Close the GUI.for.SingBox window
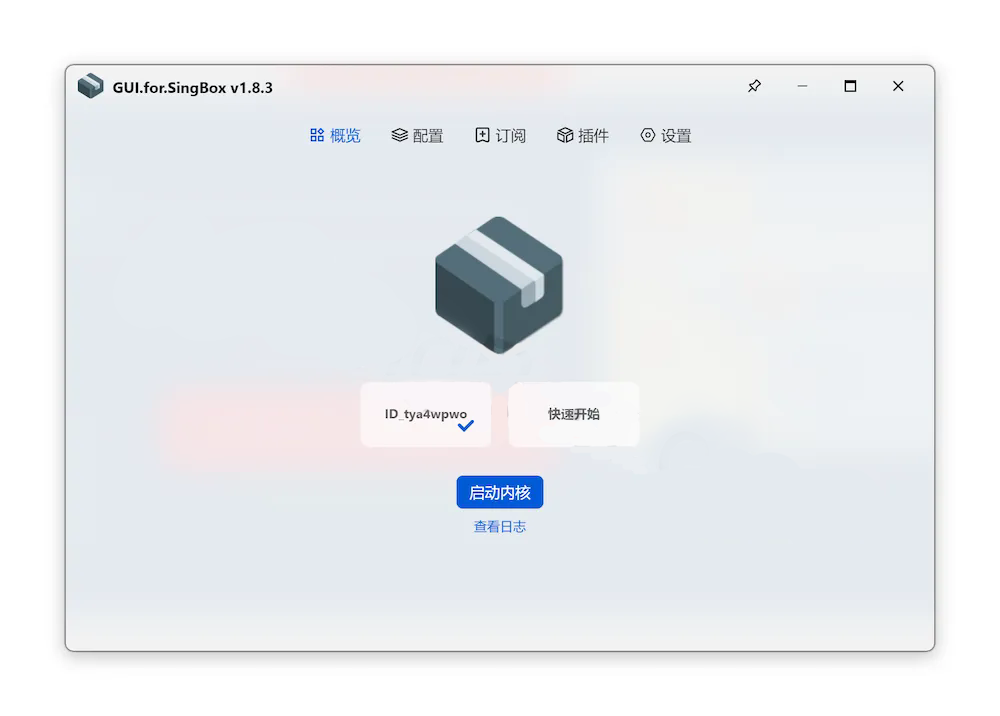The image size is (1000, 716). (898, 86)
